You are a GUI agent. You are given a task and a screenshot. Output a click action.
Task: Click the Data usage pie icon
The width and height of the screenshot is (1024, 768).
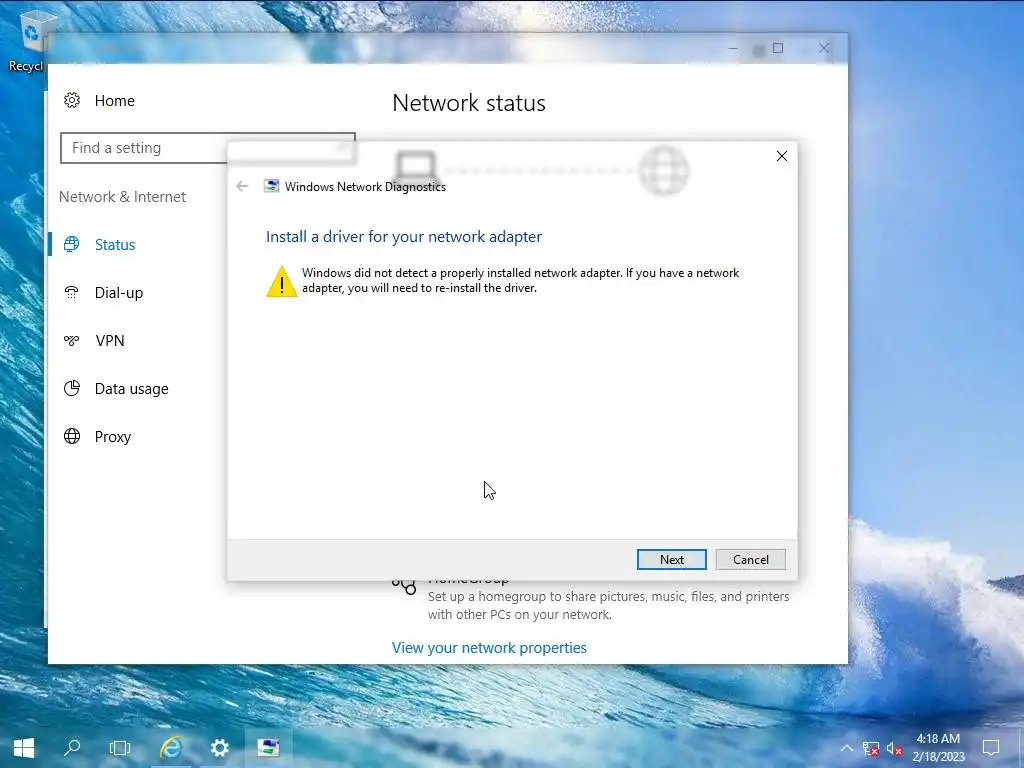pos(72,389)
